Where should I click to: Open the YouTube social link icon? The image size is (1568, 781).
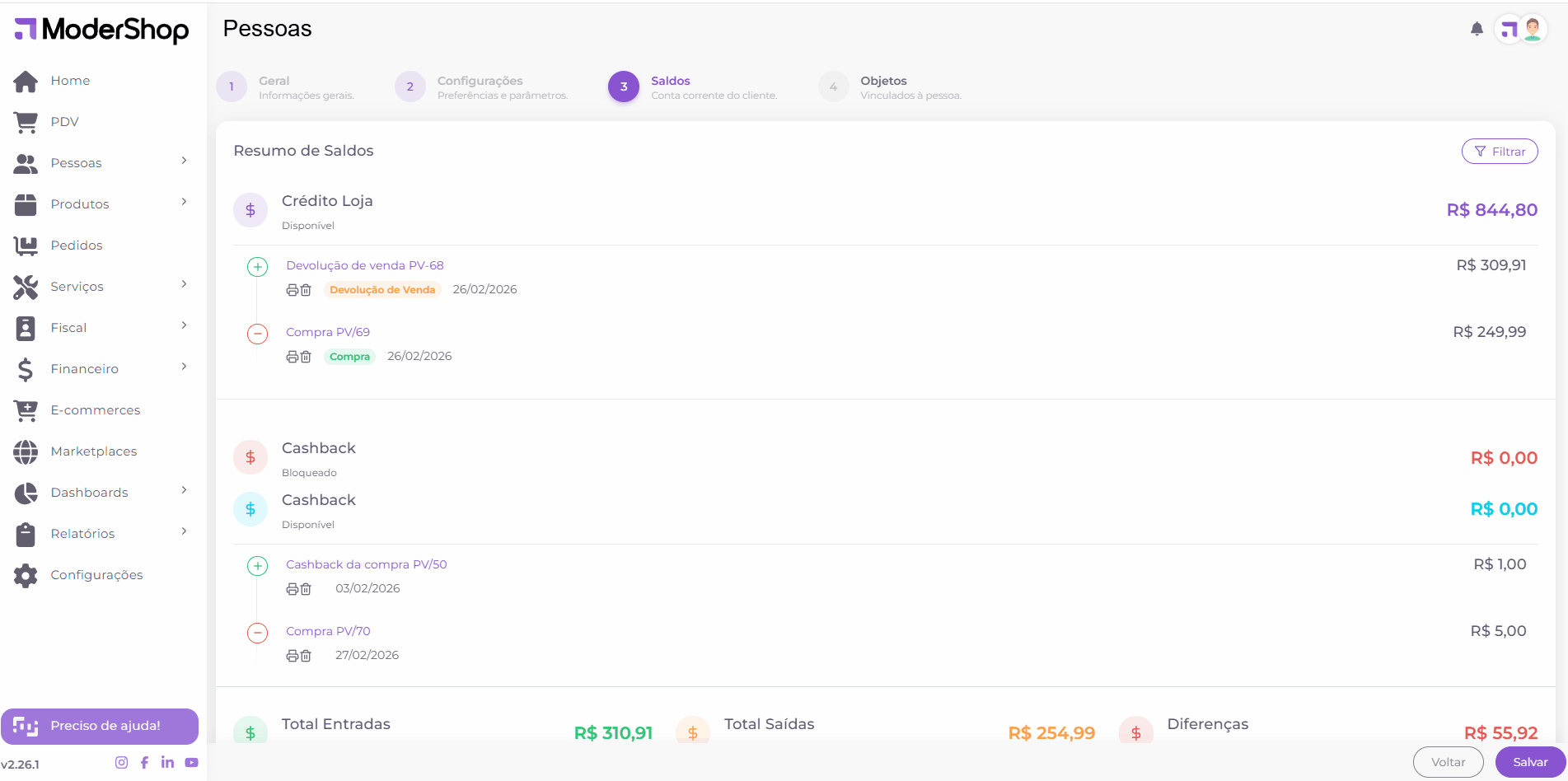click(x=191, y=763)
